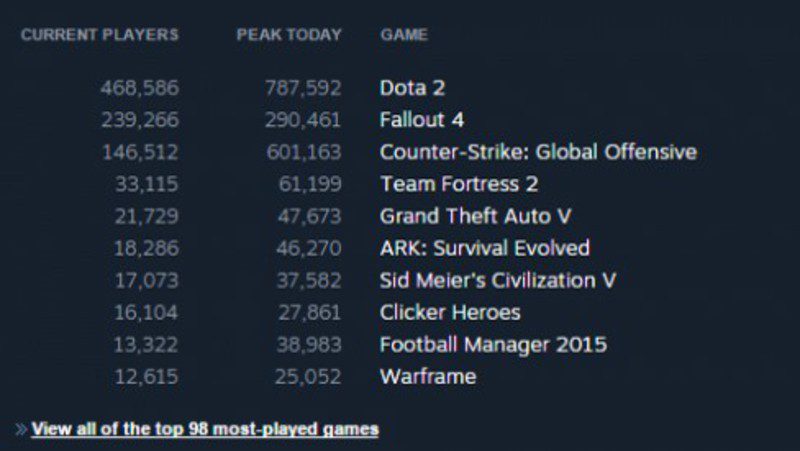Open Football Manager 2015 entry
The width and height of the screenshot is (800, 451).
pyautogui.click(x=493, y=345)
